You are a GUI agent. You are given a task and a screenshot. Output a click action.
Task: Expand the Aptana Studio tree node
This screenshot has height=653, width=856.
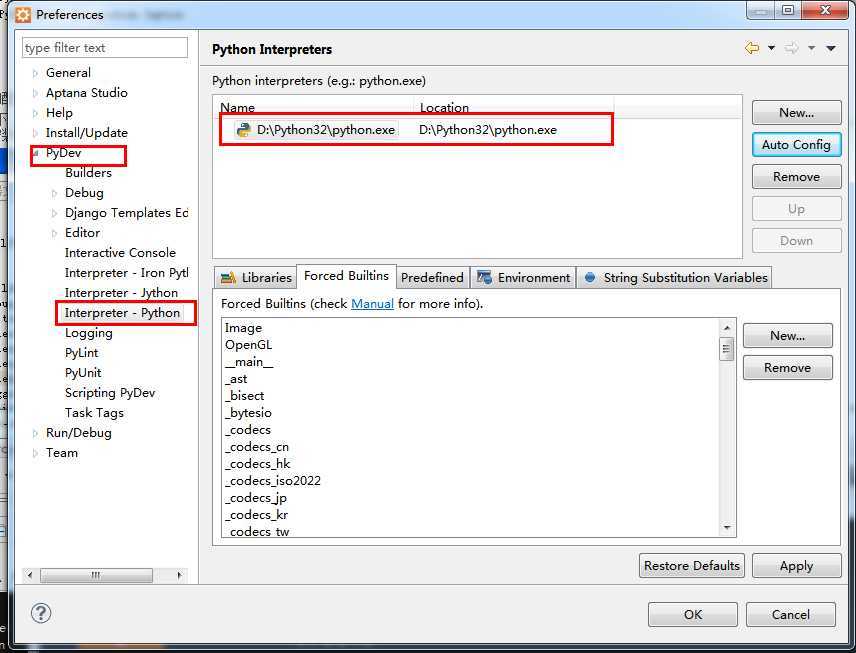click(x=35, y=93)
